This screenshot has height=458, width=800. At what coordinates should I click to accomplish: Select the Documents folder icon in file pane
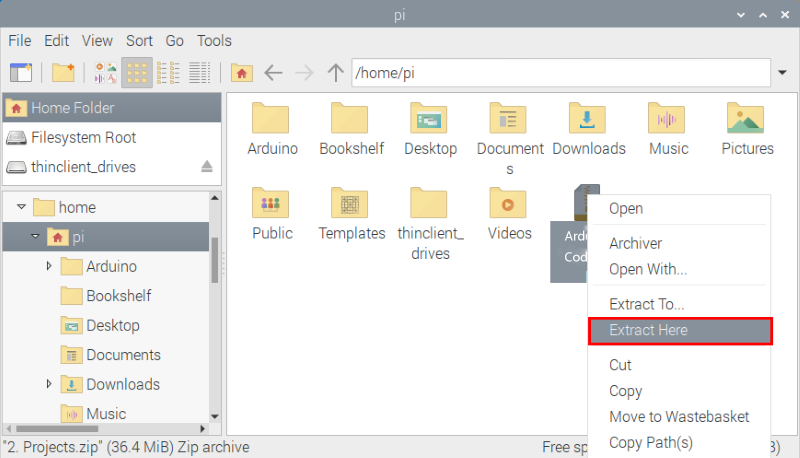pyautogui.click(x=508, y=118)
